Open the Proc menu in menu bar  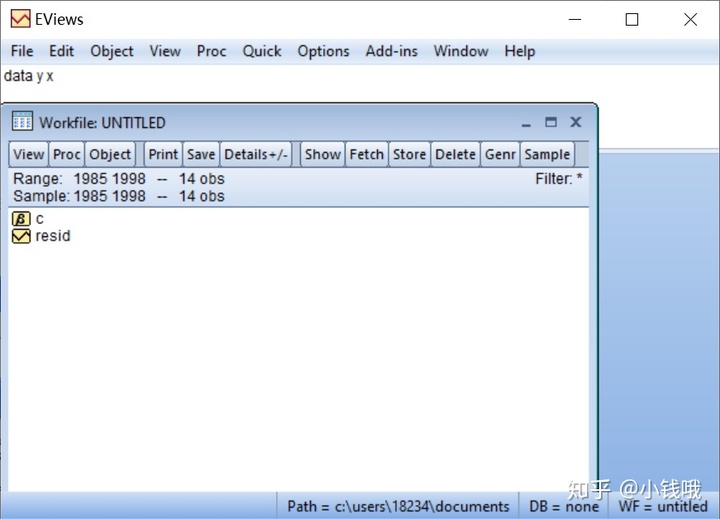pyautogui.click(x=211, y=51)
